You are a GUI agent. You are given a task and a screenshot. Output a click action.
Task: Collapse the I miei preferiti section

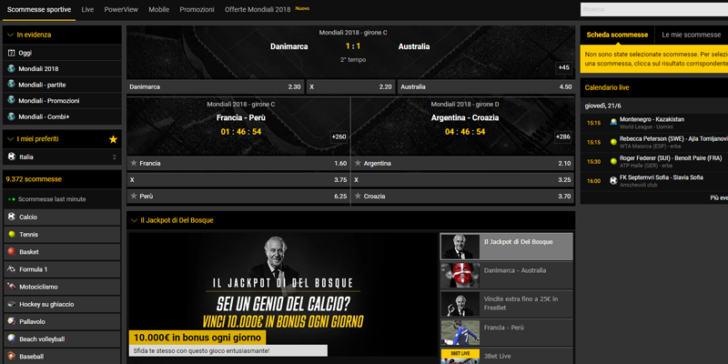pyautogui.click(x=11, y=139)
